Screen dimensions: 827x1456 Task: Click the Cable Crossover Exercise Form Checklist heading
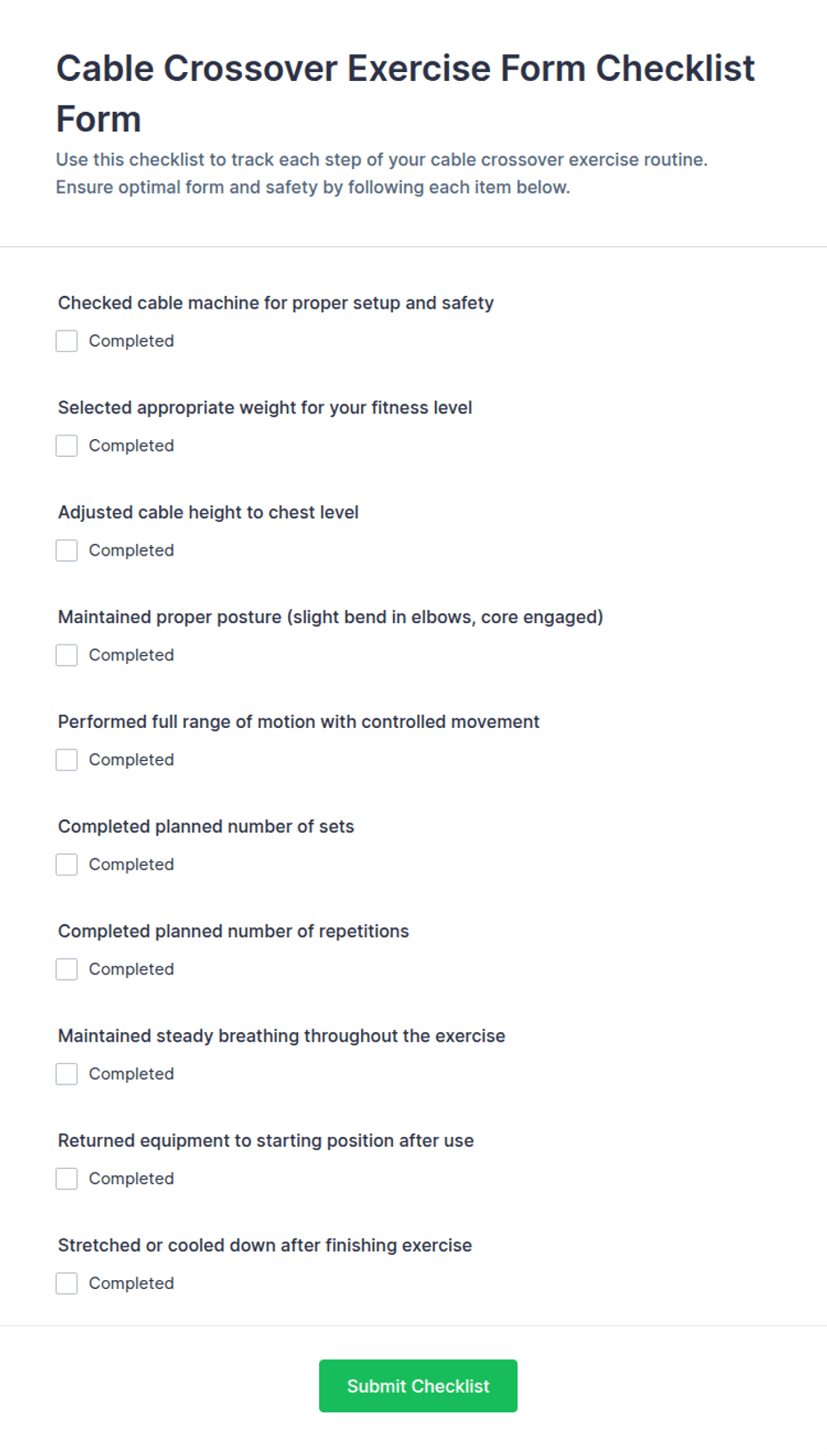405,93
